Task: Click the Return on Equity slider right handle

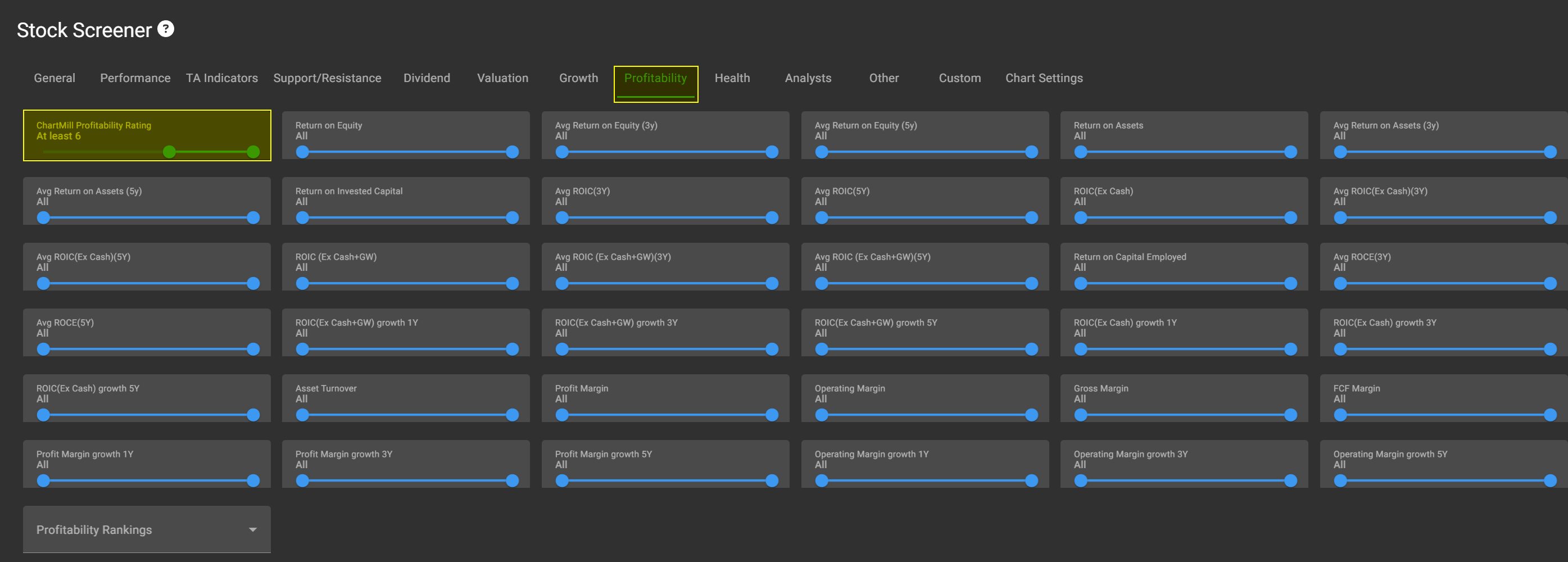Action: [513, 152]
